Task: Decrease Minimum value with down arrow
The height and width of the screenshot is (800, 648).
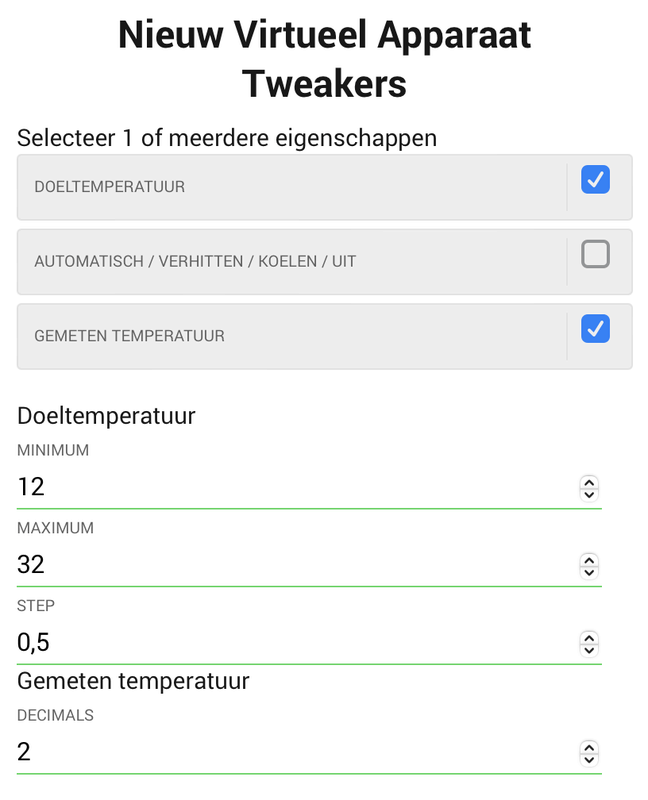Action: (x=589, y=493)
